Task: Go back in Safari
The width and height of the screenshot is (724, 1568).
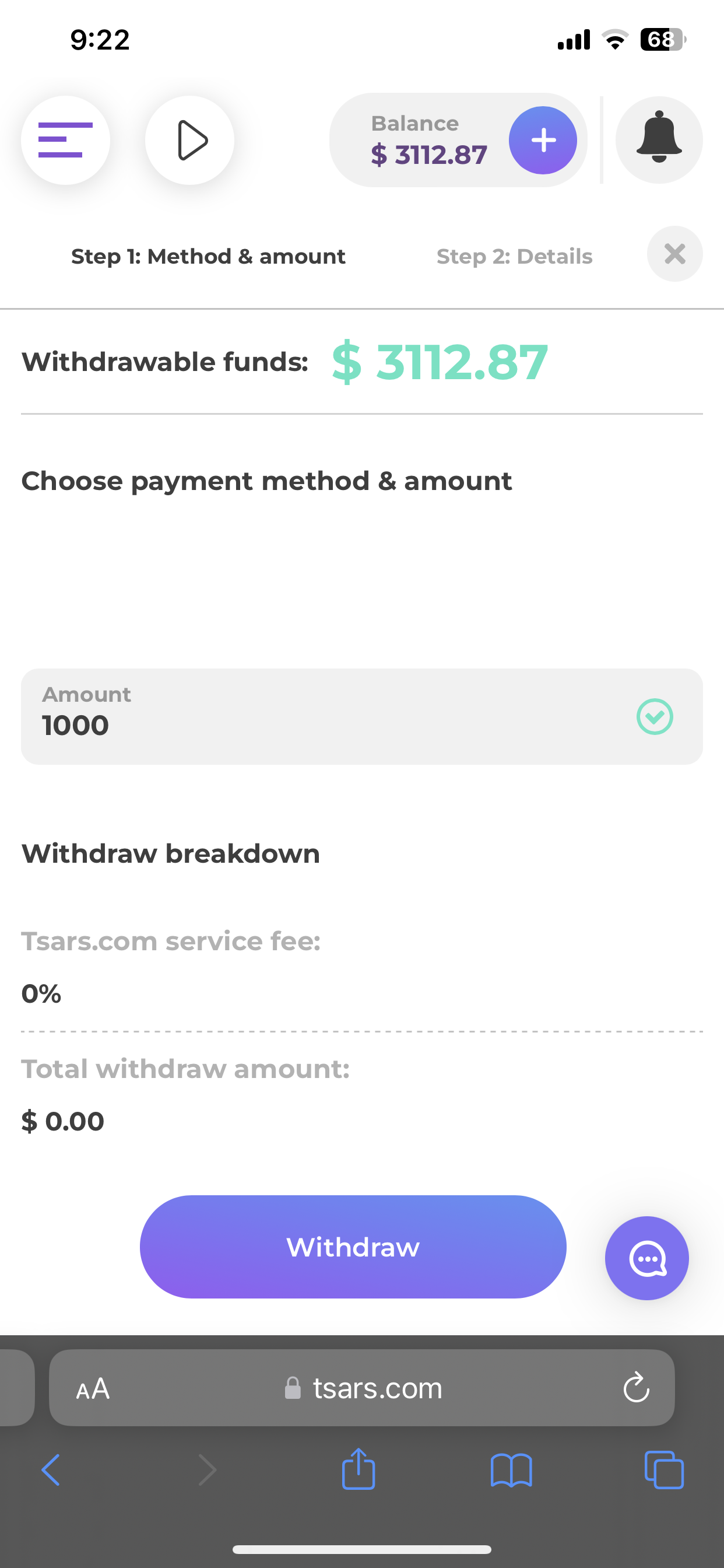Action: click(51, 1470)
